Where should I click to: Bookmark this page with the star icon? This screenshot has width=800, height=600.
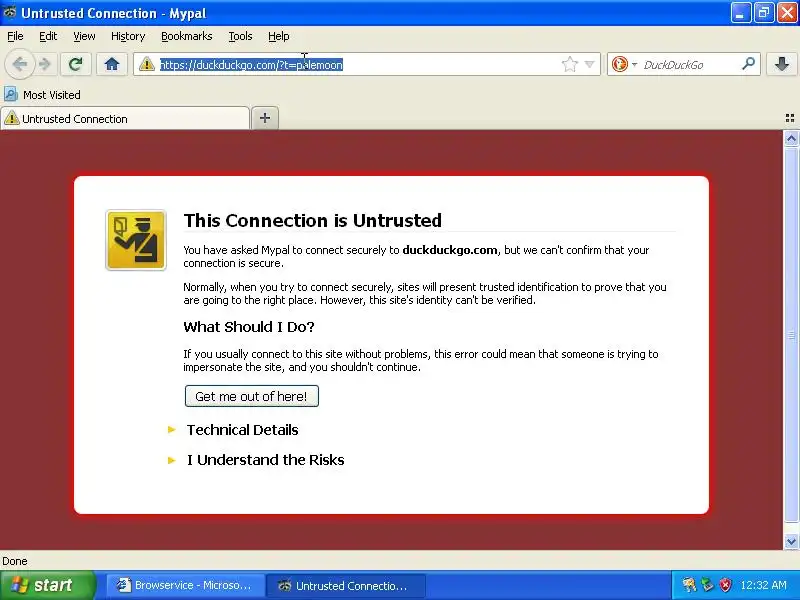pos(569,64)
